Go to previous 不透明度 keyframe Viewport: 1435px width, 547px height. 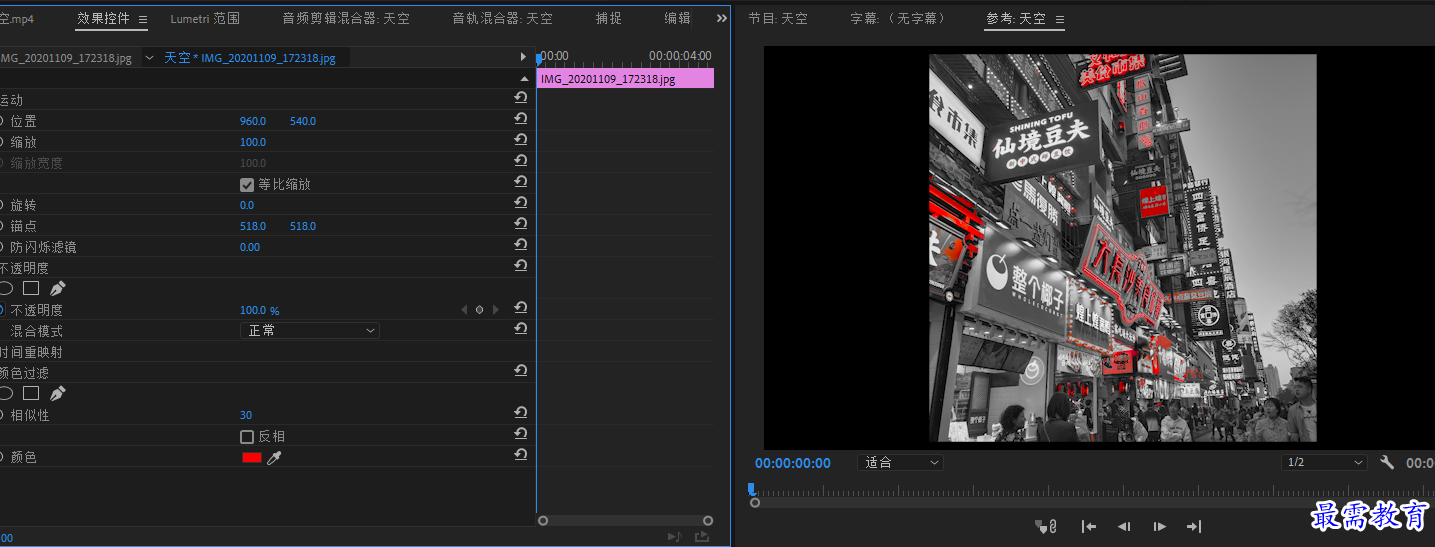pos(463,310)
